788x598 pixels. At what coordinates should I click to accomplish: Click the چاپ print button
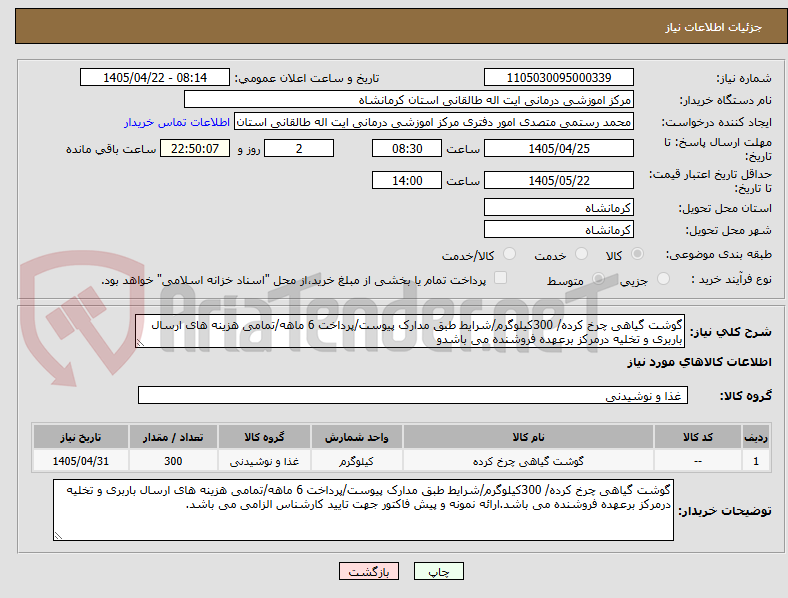[x=439, y=571]
